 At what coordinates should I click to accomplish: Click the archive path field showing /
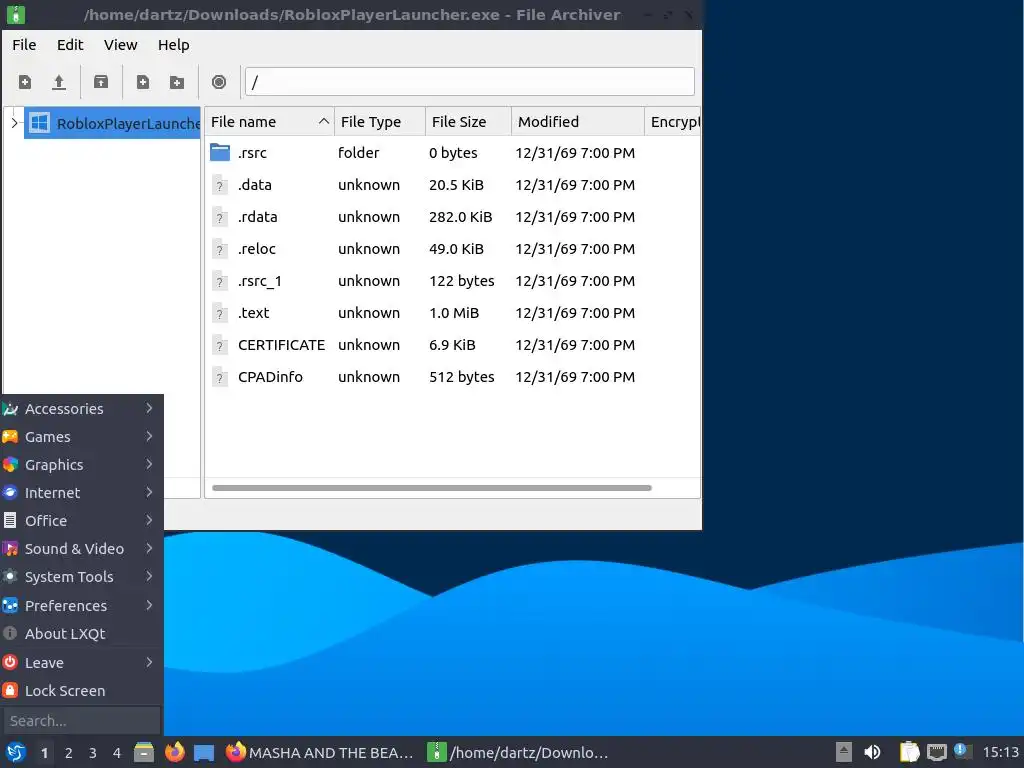click(x=470, y=82)
